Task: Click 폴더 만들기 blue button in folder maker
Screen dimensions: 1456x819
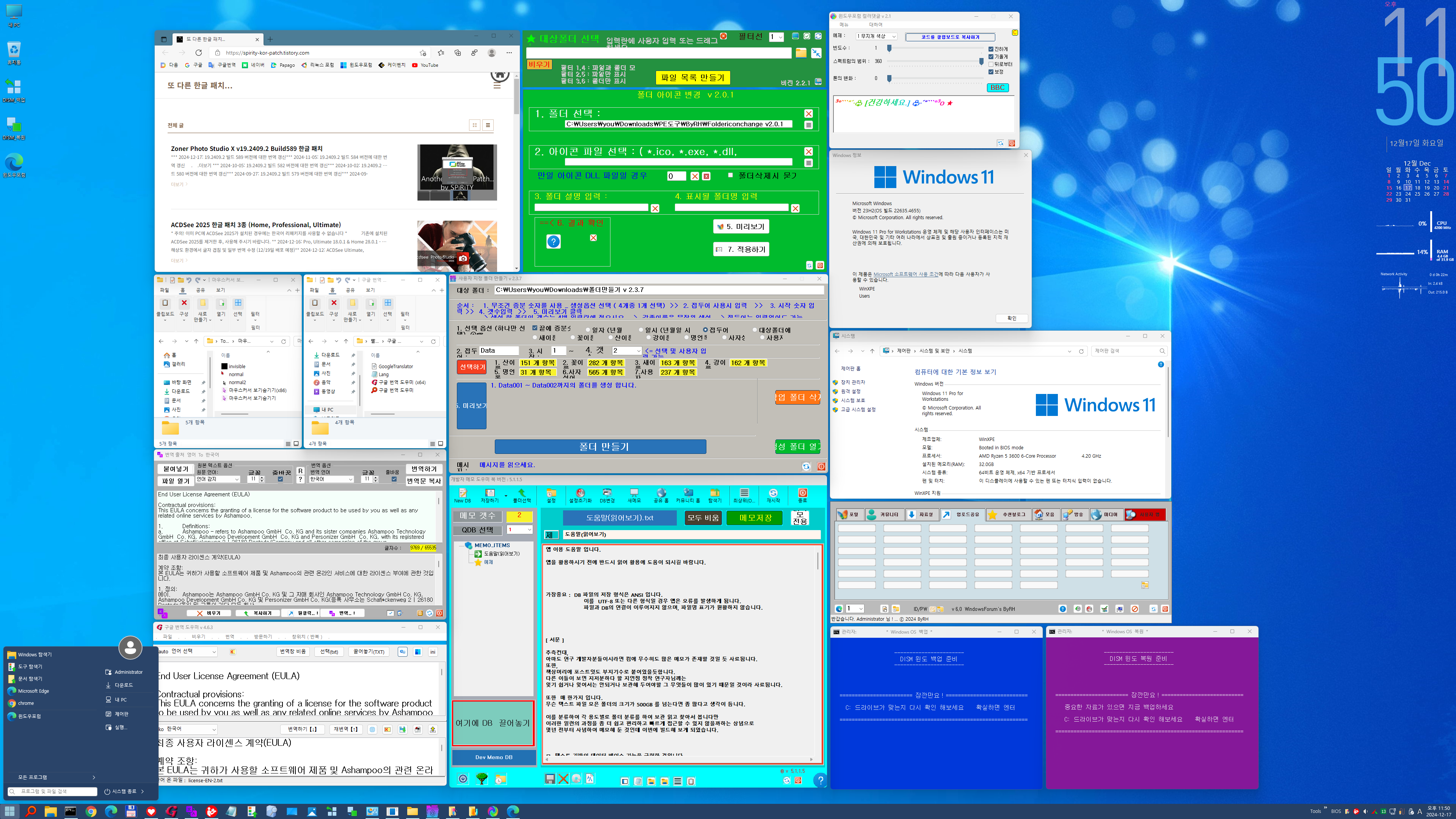Action: click(600, 447)
